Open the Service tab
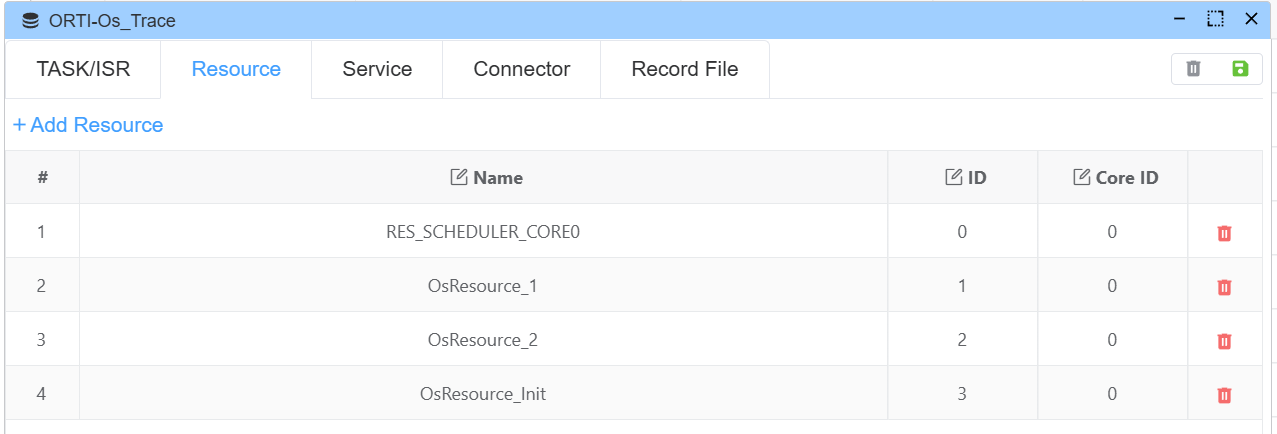The image size is (1277, 434). pyautogui.click(x=377, y=69)
